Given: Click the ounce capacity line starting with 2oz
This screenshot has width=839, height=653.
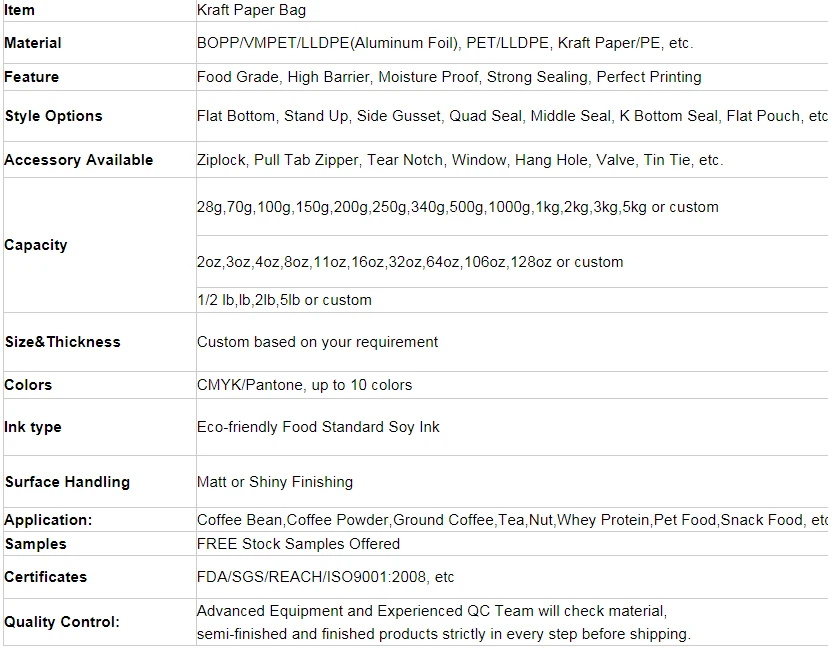Looking at the screenshot, I should [410, 262].
